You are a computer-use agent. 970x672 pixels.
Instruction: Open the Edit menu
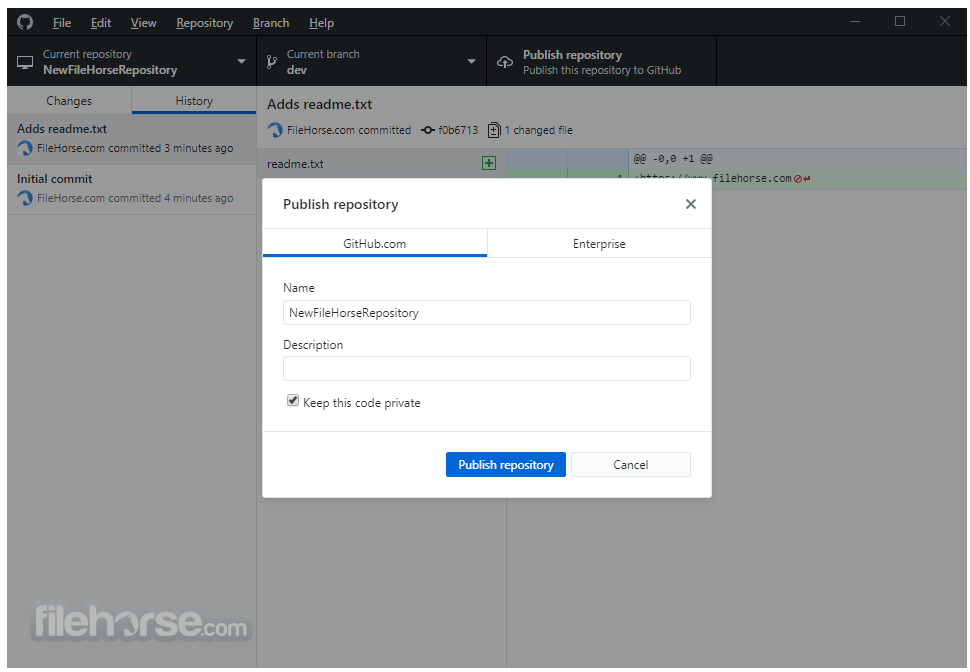(101, 23)
